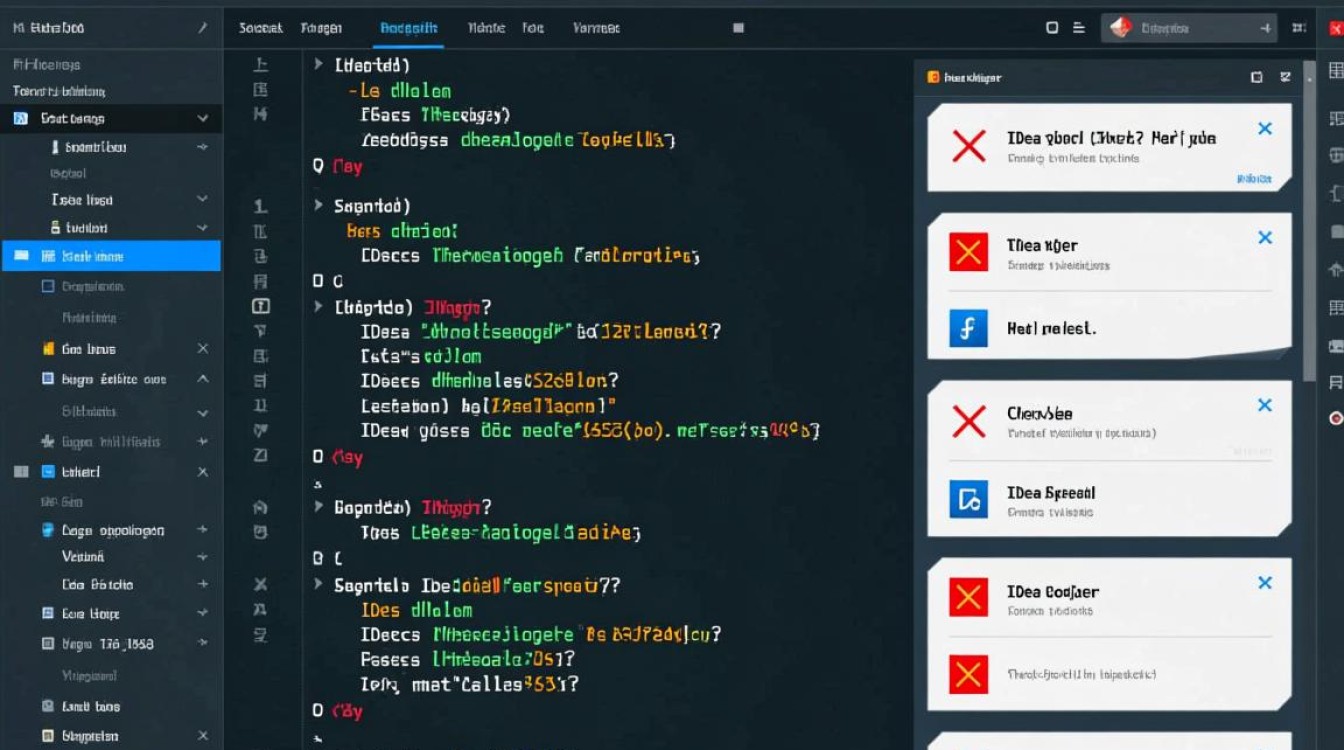1344x750 pixels.
Task: Click the bug-shaped icon in the sidebar tree
Action: (47, 441)
